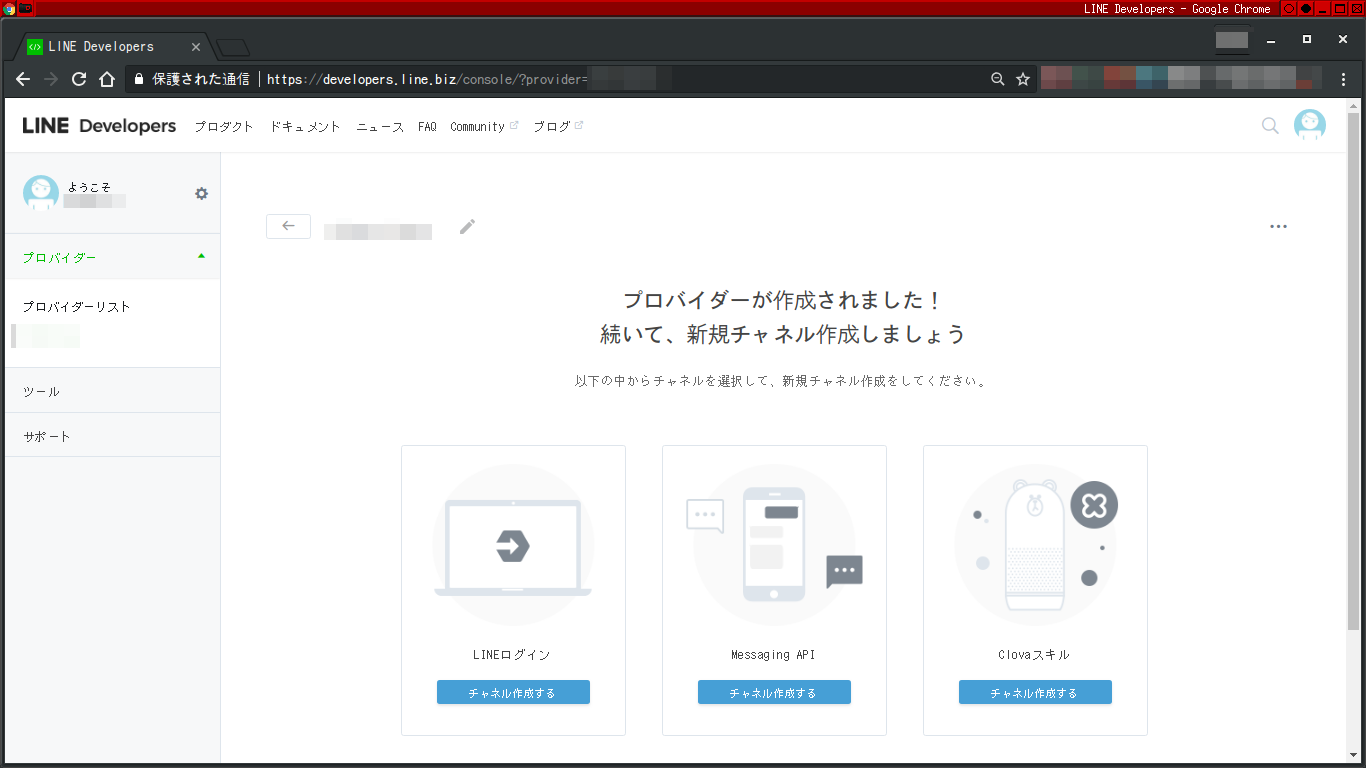The width and height of the screenshot is (1366, 768).
Task: Open the ellipsis options menu on the right
Action: click(1278, 226)
